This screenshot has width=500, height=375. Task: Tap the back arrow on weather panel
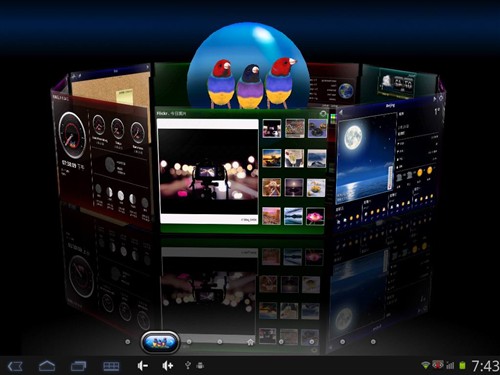point(341,113)
